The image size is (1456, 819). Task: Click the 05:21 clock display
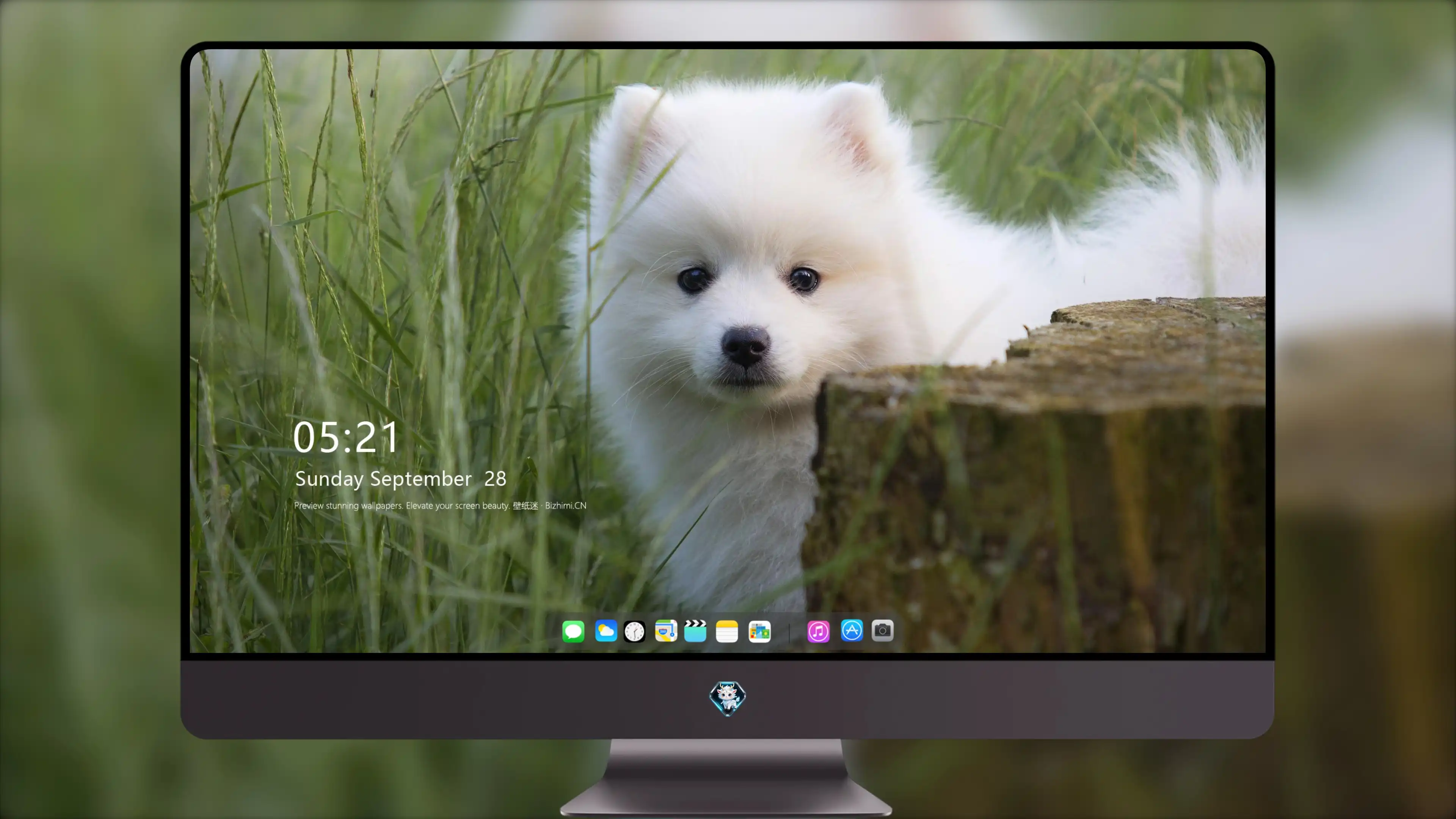[346, 438]
